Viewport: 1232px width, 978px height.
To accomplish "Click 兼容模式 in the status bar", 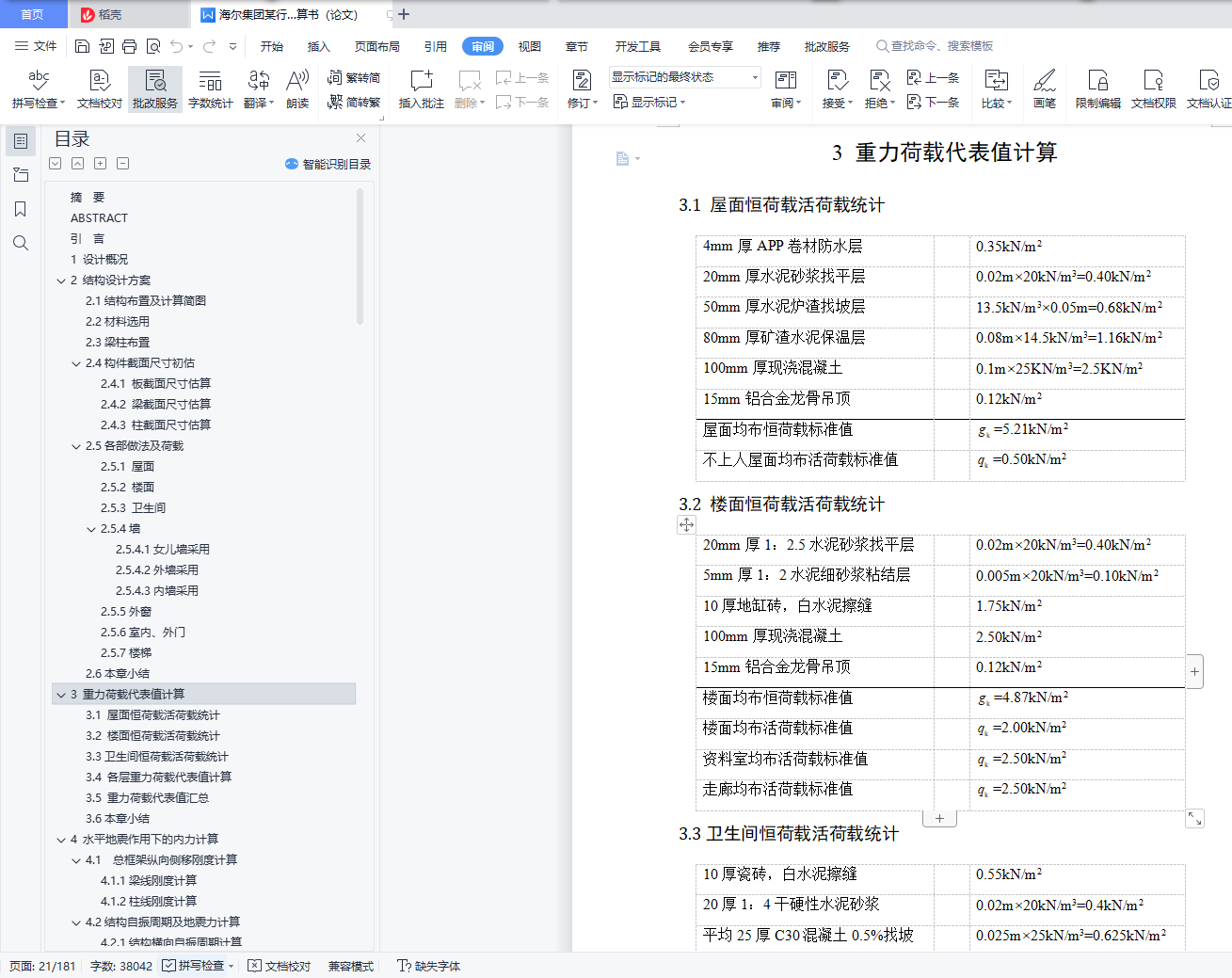I will point(351,966).
